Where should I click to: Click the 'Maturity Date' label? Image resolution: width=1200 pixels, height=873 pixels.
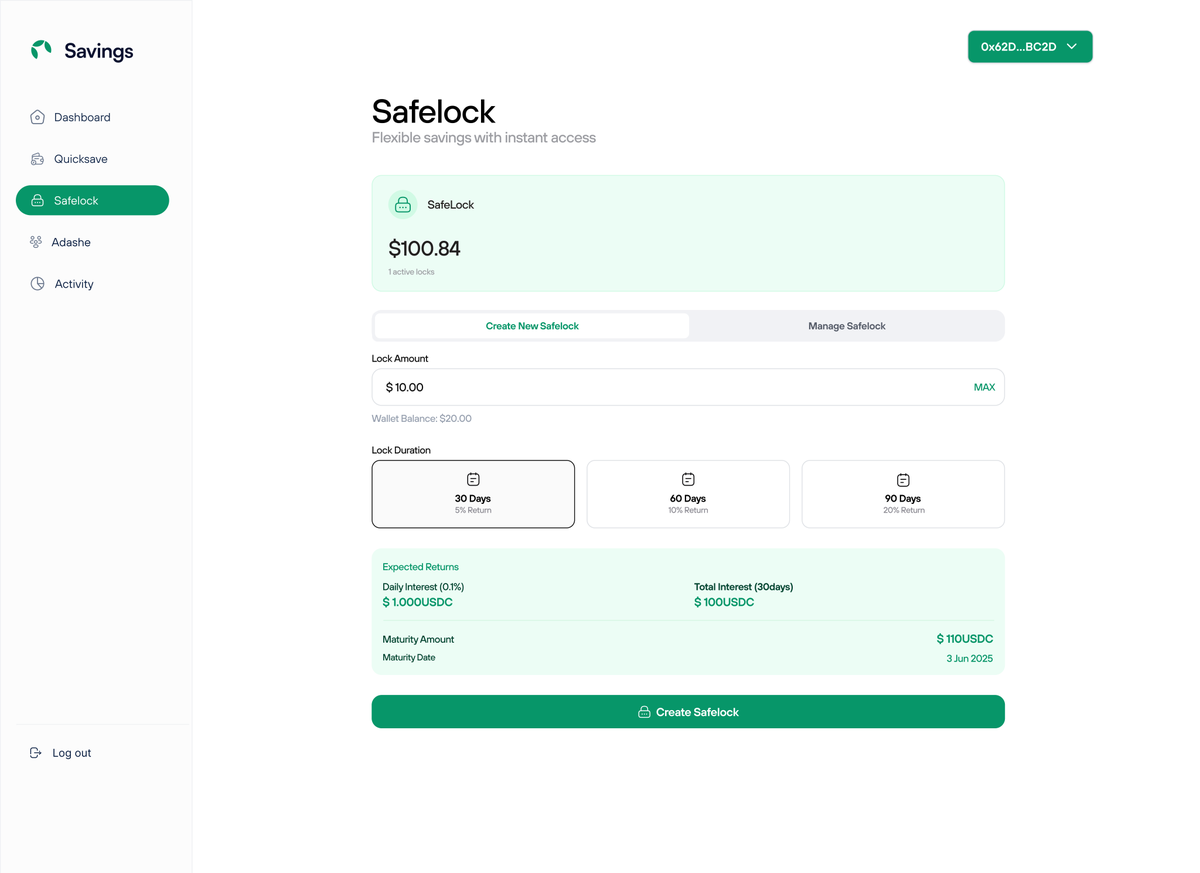(409, 658)
